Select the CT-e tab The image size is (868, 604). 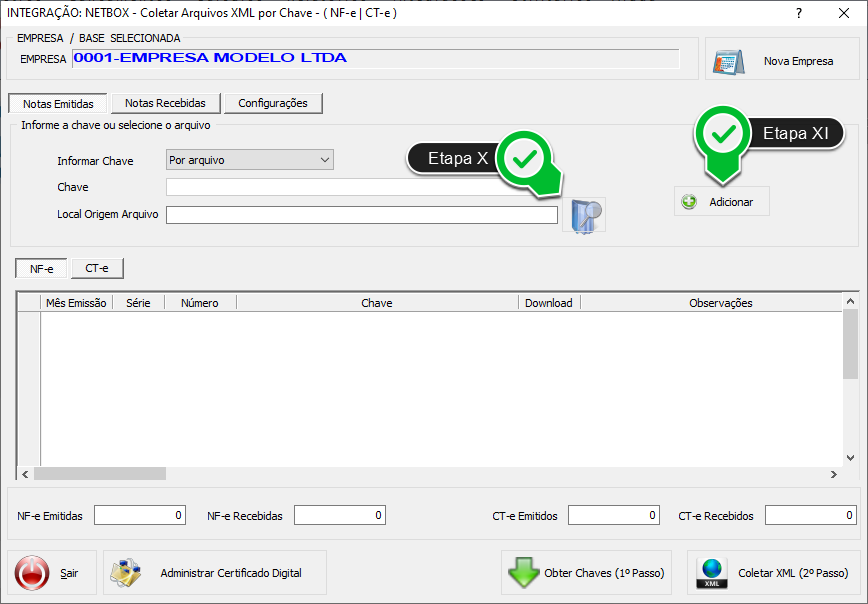[x=97, y=268]
